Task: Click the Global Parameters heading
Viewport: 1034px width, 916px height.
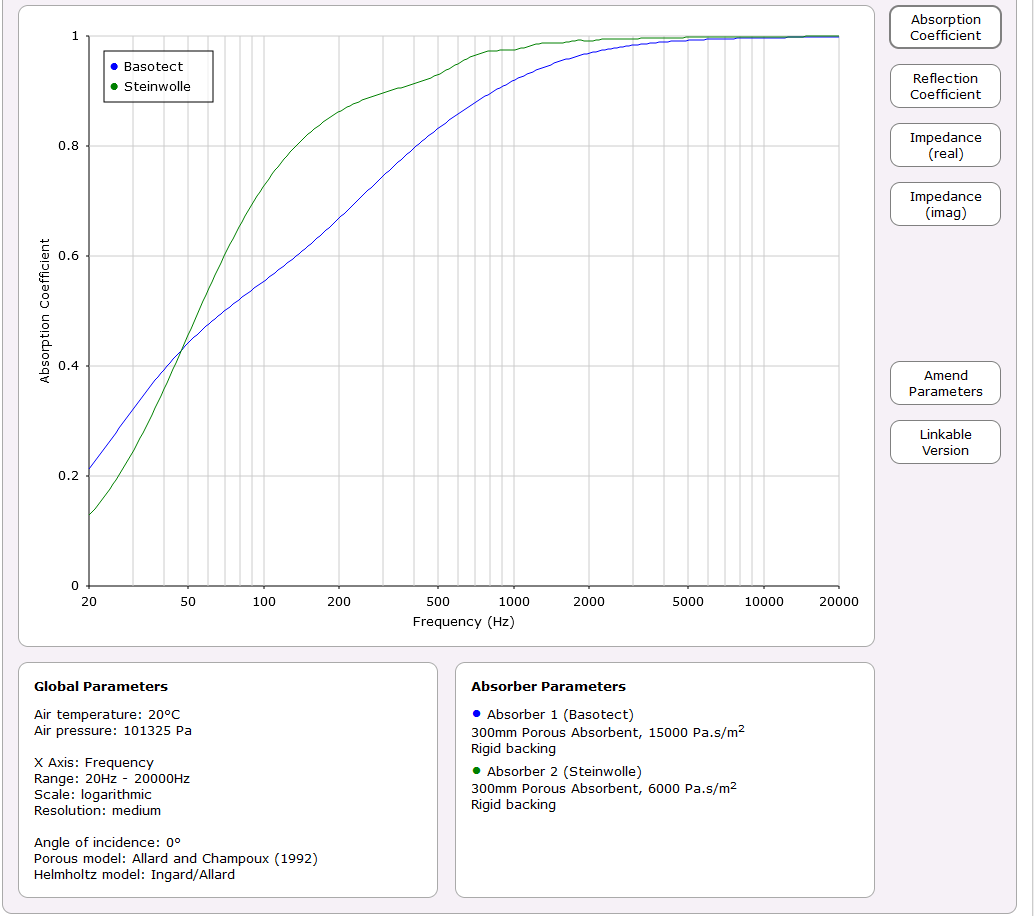Action: pos(101,687)
